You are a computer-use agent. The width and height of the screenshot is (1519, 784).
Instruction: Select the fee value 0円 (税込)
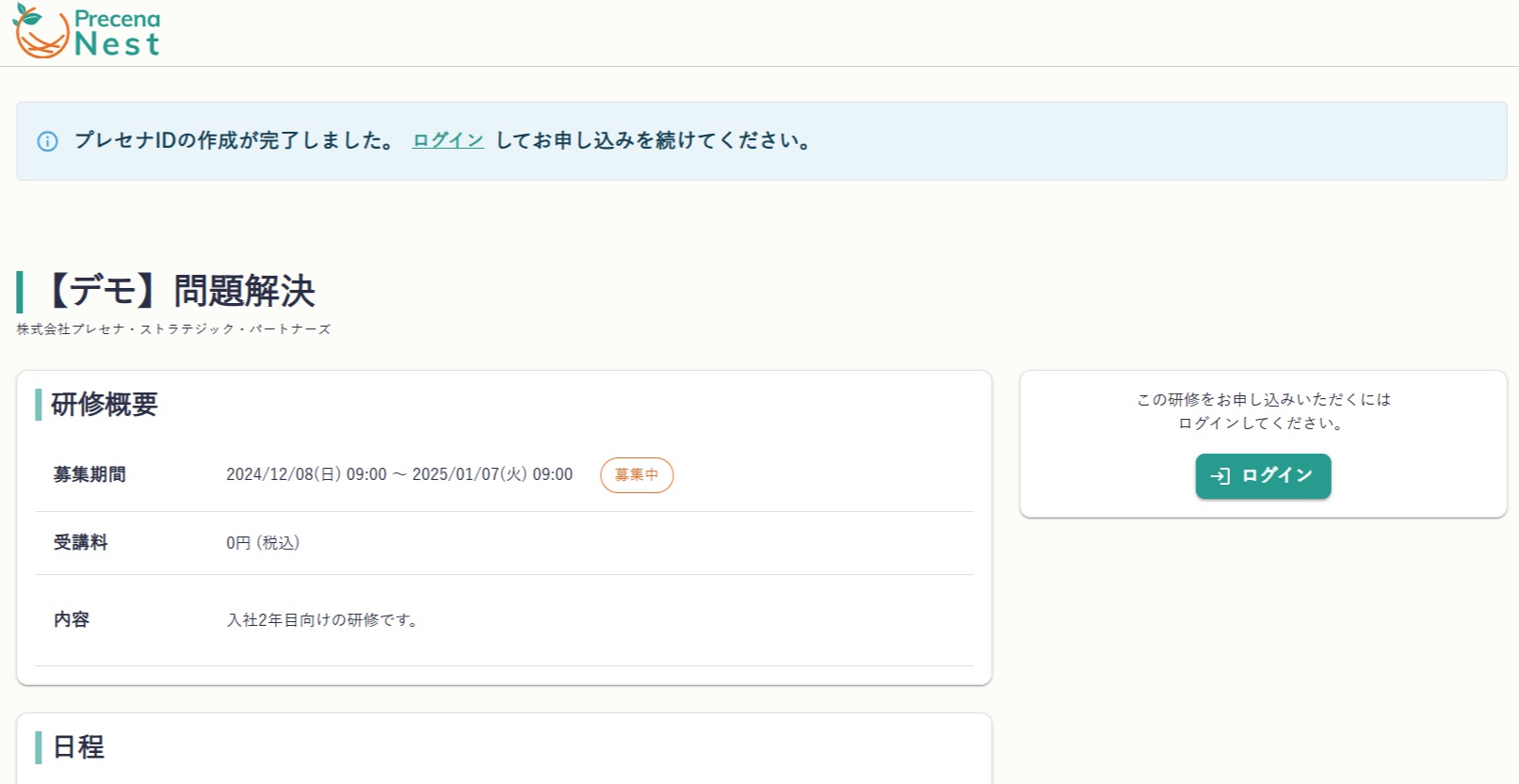[263, 543]
